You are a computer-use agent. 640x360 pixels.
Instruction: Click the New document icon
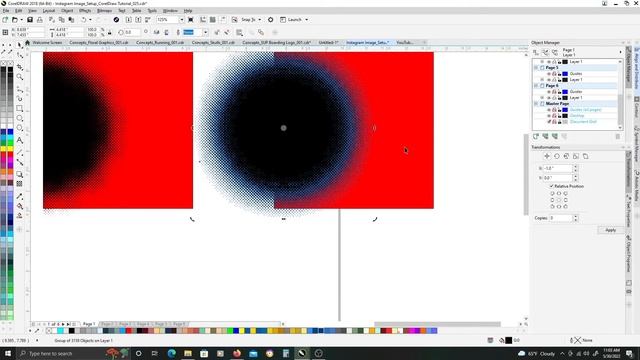click(5, 20)
